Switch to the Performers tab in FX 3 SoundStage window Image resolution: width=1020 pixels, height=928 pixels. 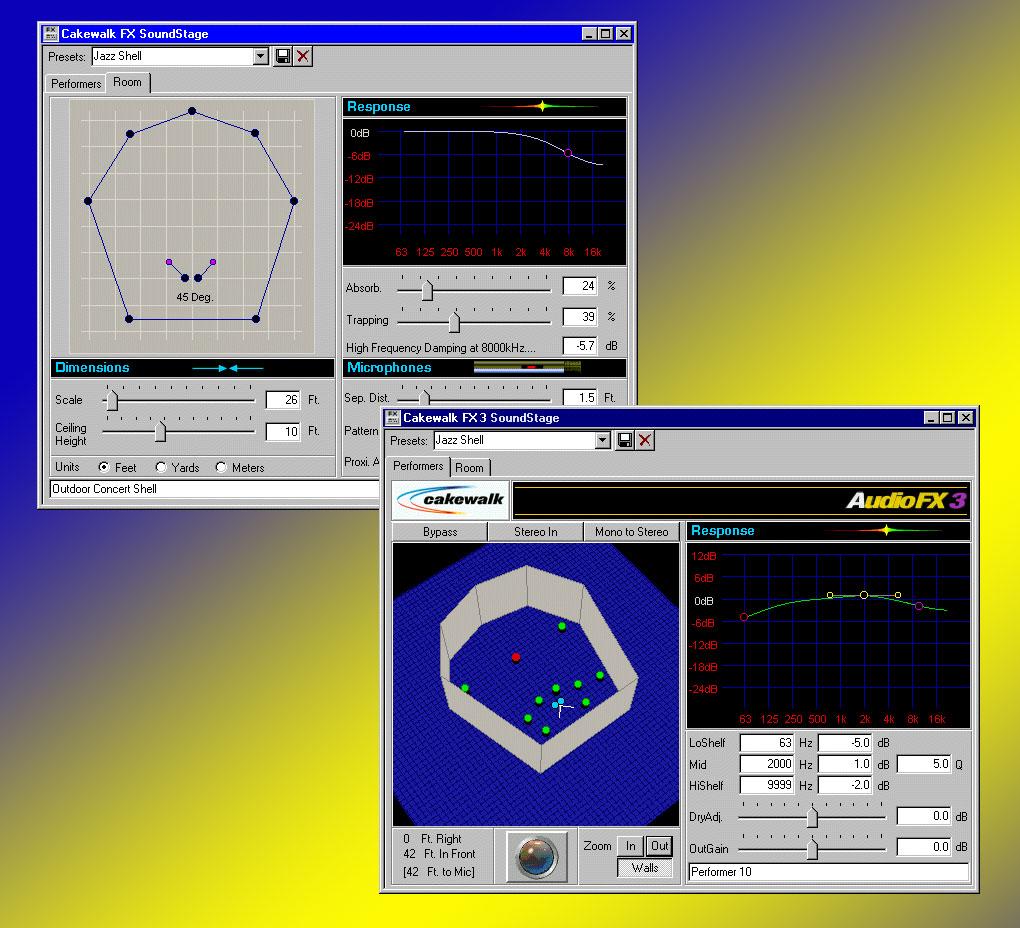coord(418,466)
